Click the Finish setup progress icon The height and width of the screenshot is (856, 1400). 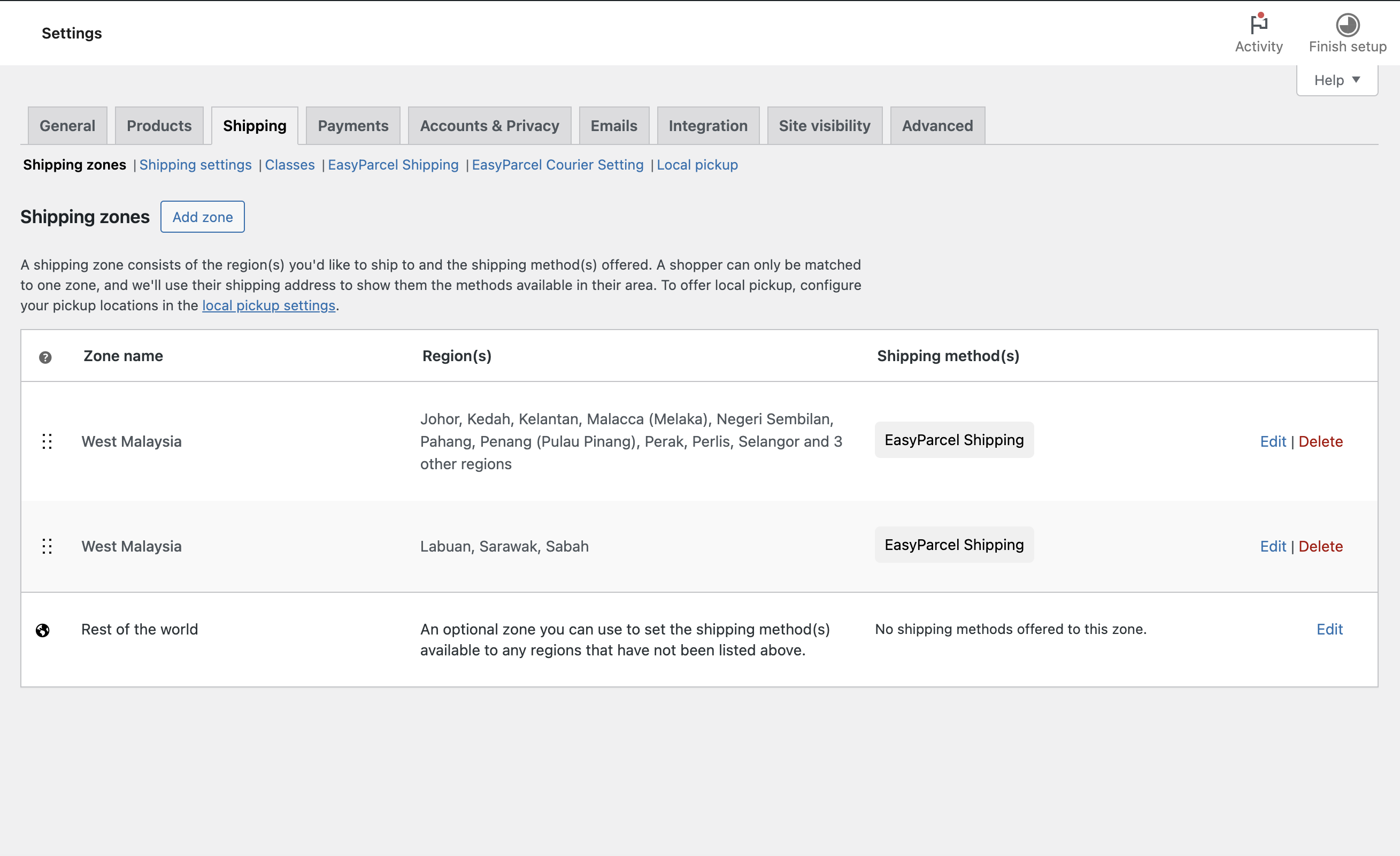1347,25
